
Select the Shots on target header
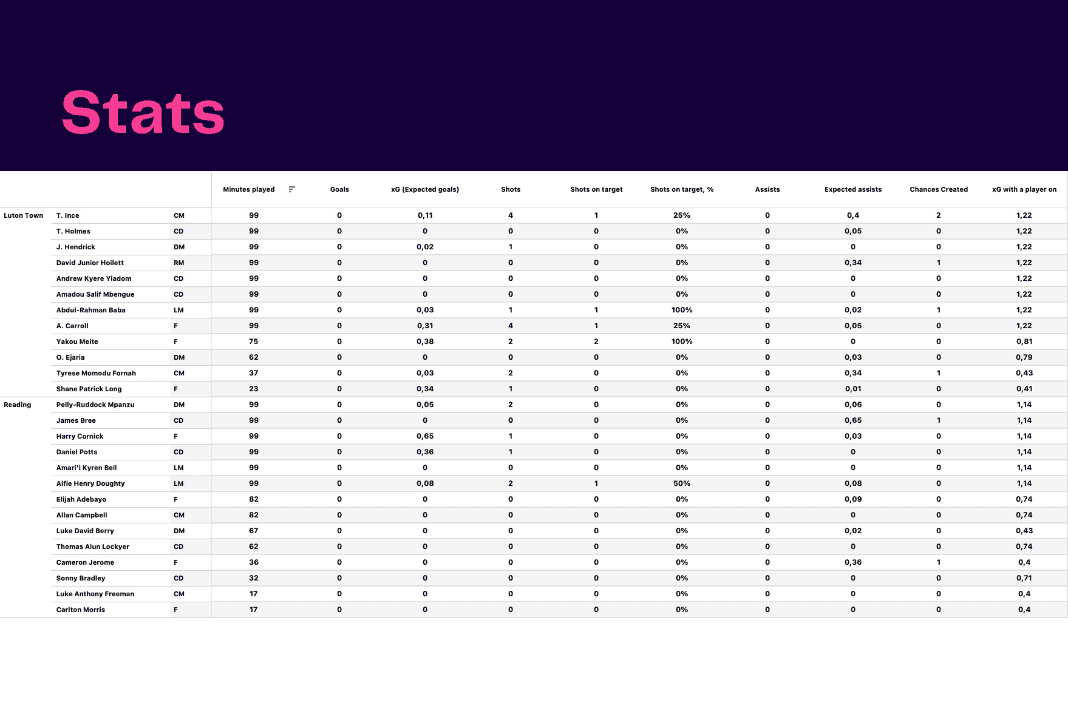596,189
